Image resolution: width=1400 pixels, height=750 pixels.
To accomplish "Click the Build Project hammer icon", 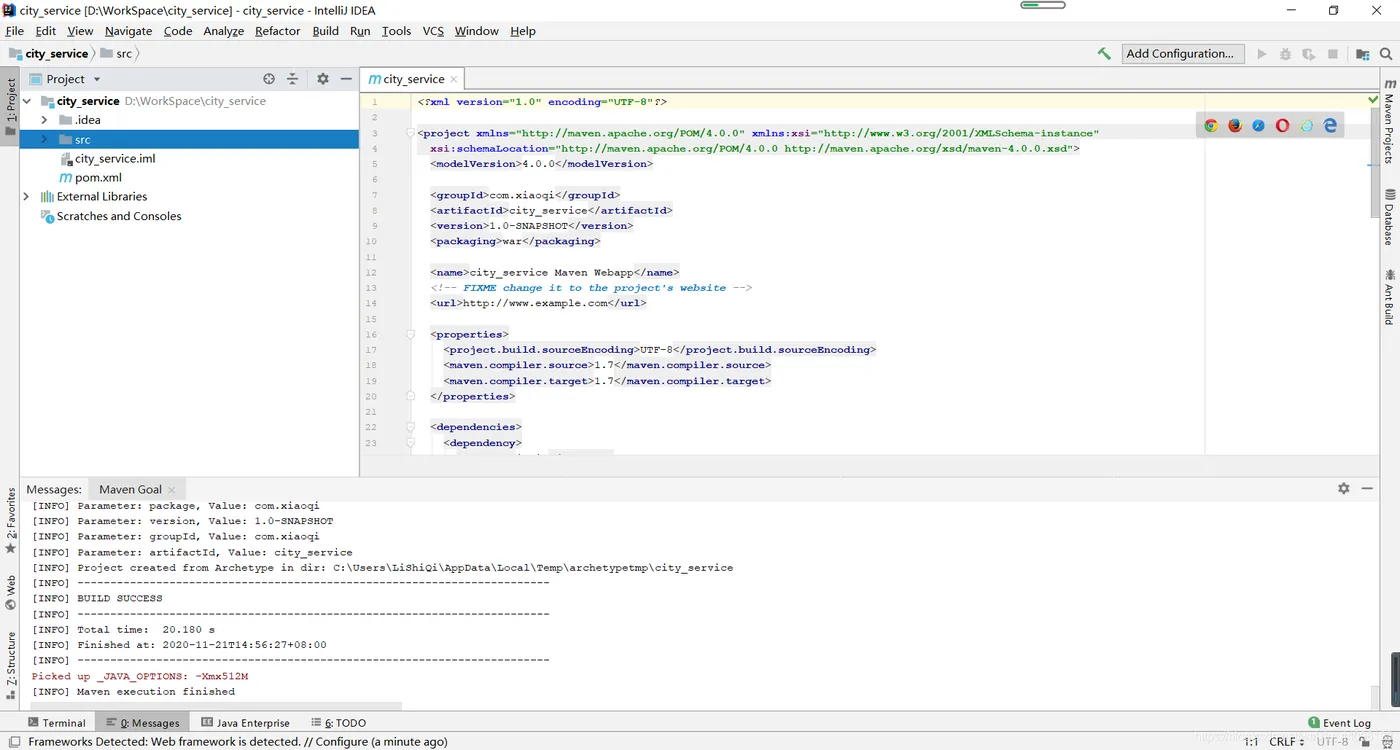I will click(1104, 54).
